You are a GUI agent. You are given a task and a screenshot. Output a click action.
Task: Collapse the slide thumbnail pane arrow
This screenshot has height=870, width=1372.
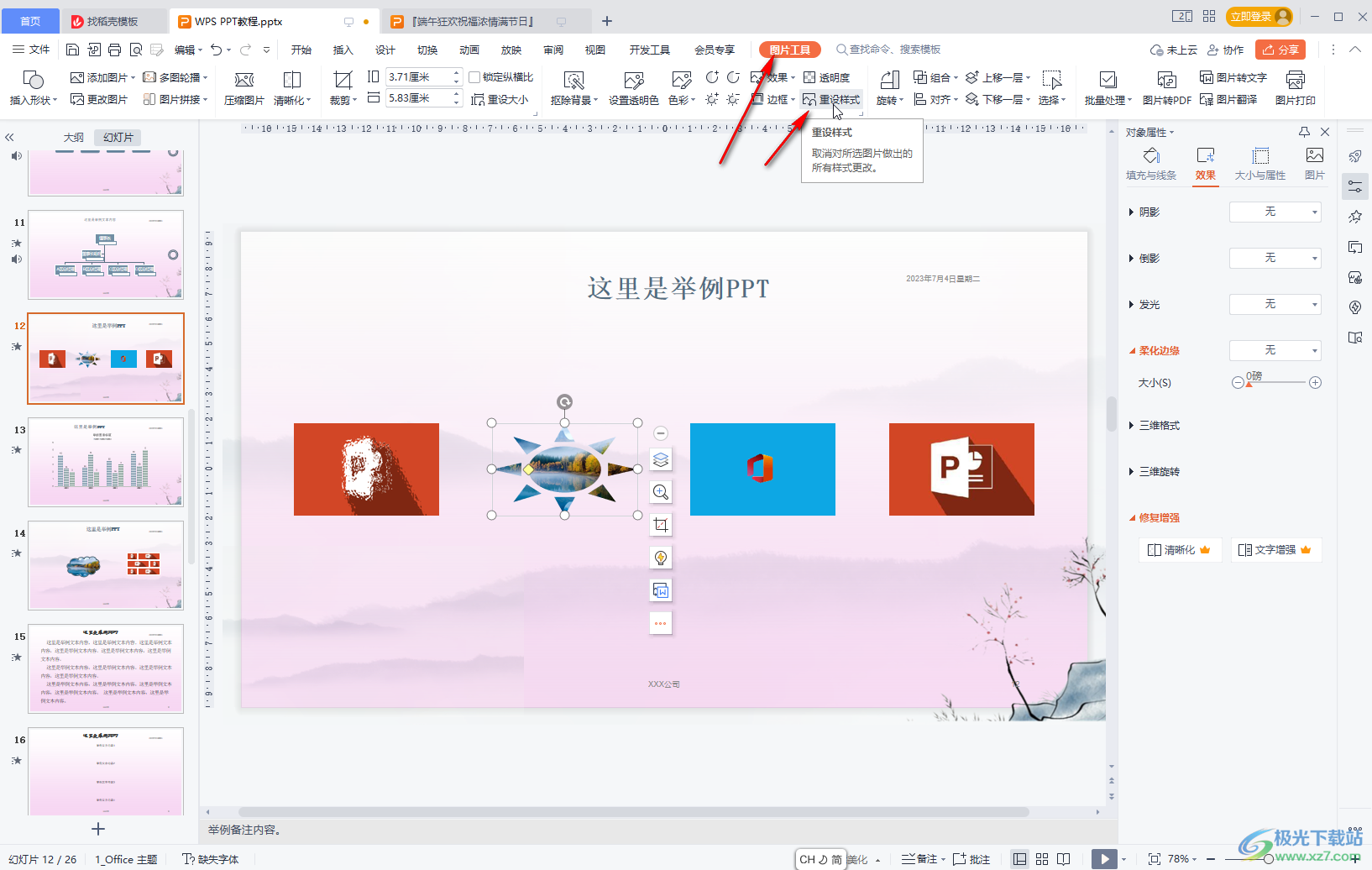(x=10, y=137)
